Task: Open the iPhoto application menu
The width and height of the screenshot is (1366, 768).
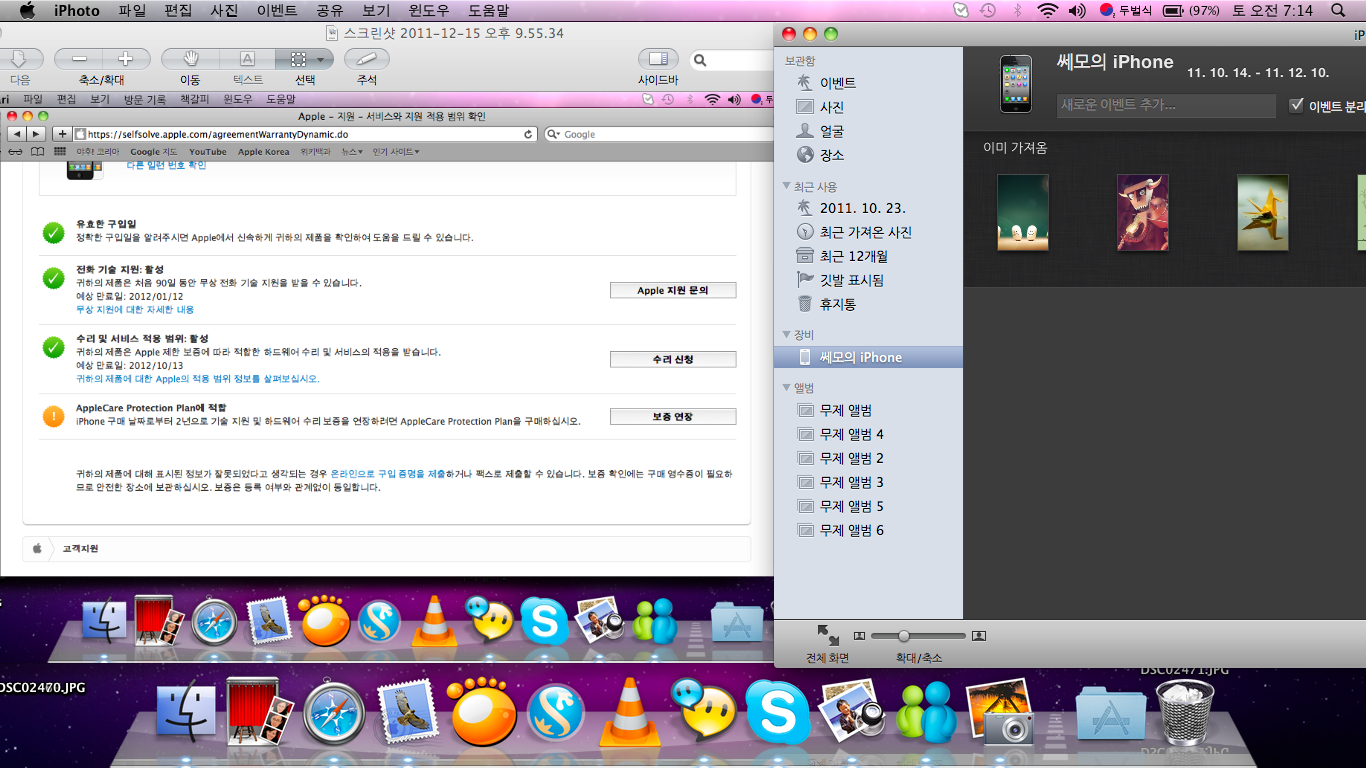Action: tap(77, 10)
